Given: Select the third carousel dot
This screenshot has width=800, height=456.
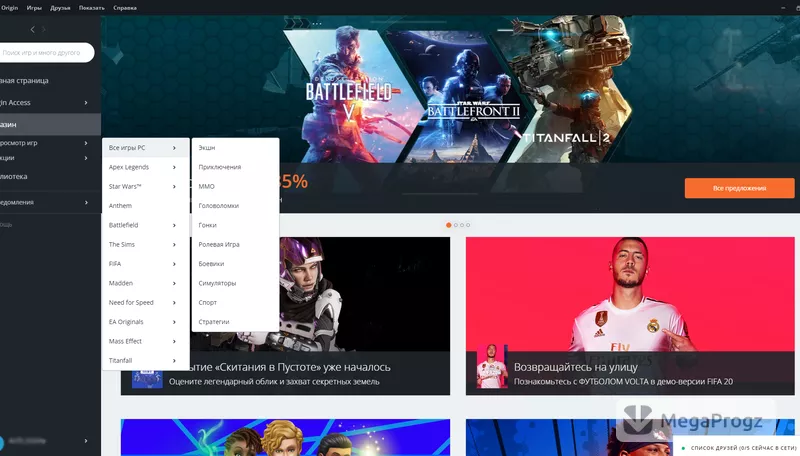Looking at the screenshot, I should pyautogui.click(x=462, y=225).
